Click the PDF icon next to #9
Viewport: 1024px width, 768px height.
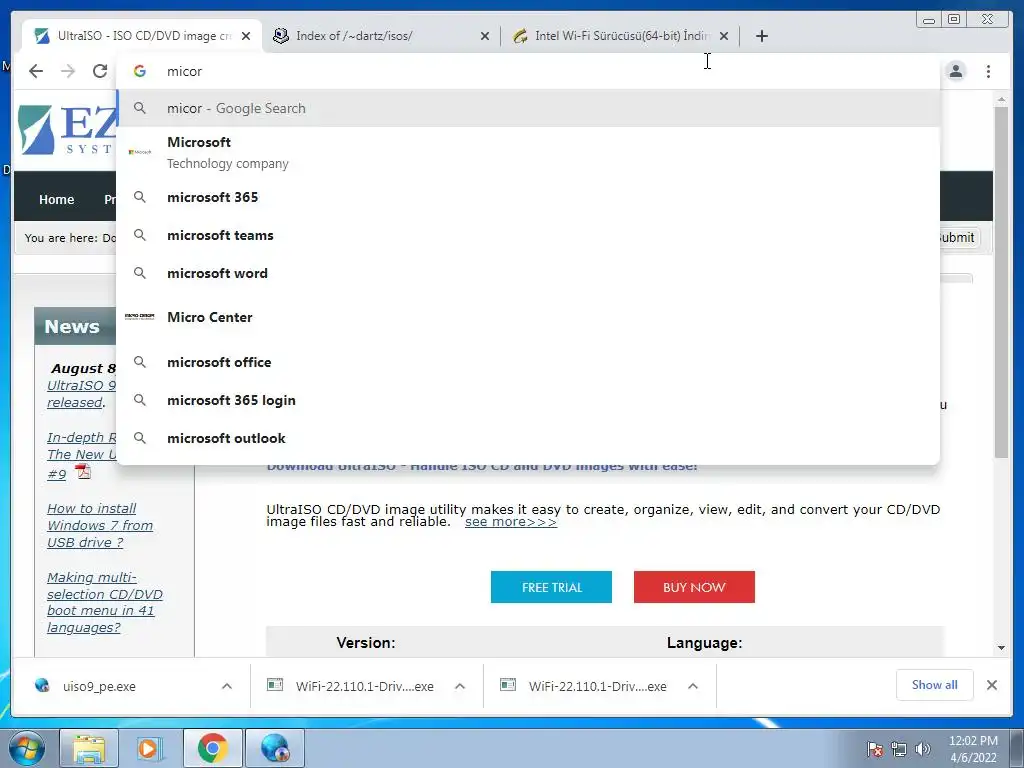pos(83,472)
